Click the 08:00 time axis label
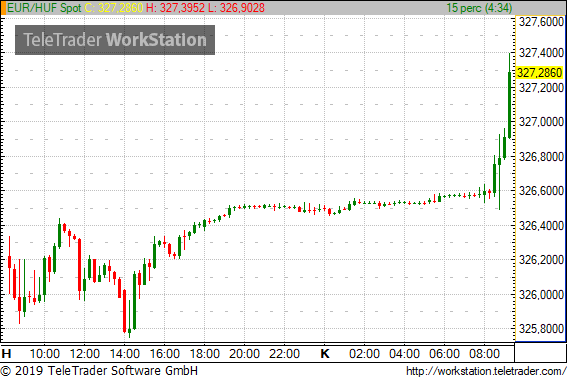The image size is (567, 380). (485, 353)
